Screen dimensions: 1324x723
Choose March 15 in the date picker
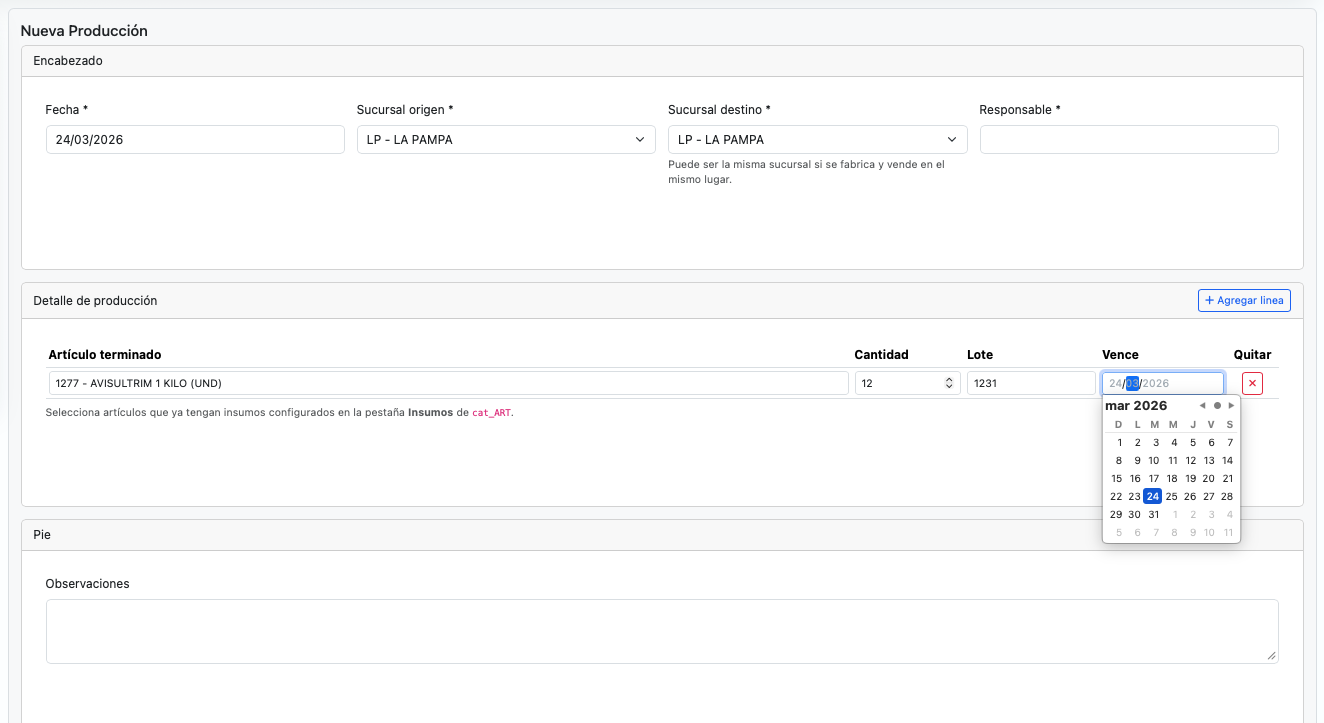pyautogui.click(x=1117, y=478)
